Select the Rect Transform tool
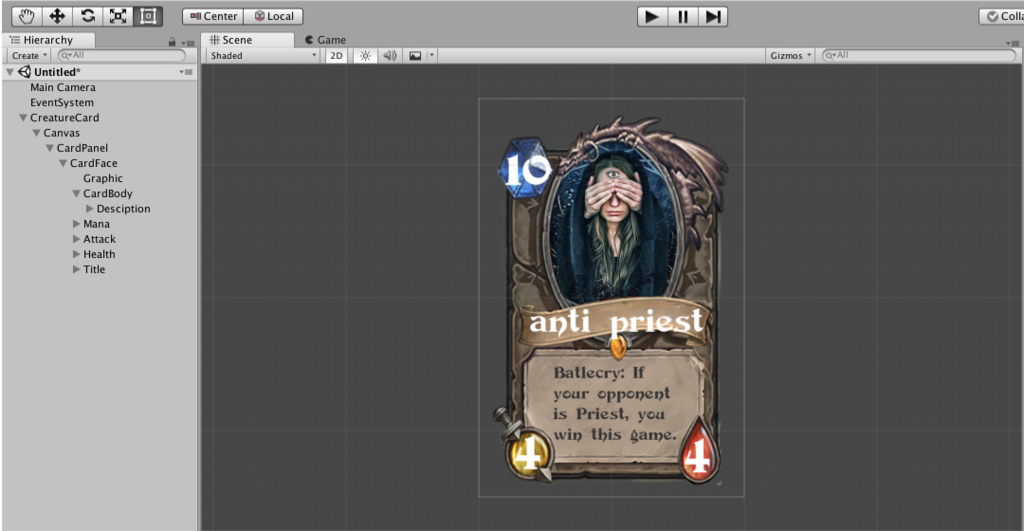Viewport: 1024px width, 531px height. click(148, 16)
